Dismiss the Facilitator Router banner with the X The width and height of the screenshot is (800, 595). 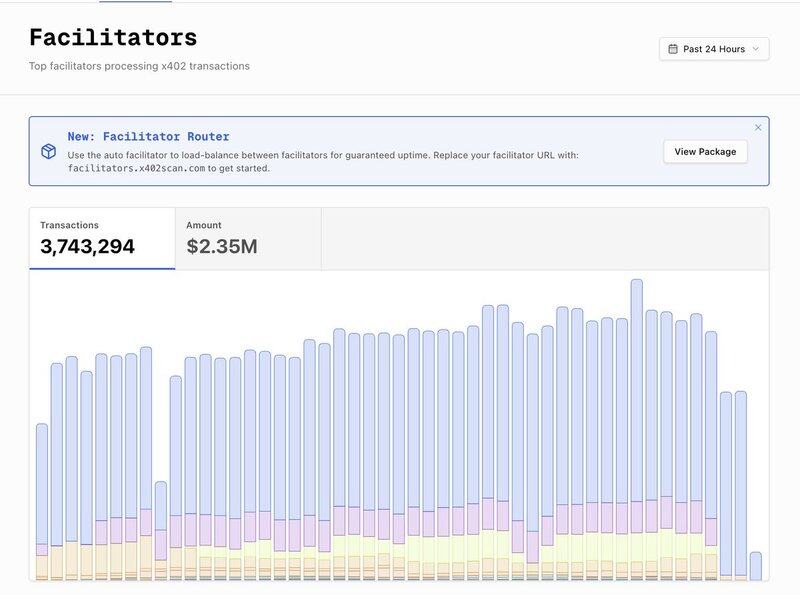point(758,127)
